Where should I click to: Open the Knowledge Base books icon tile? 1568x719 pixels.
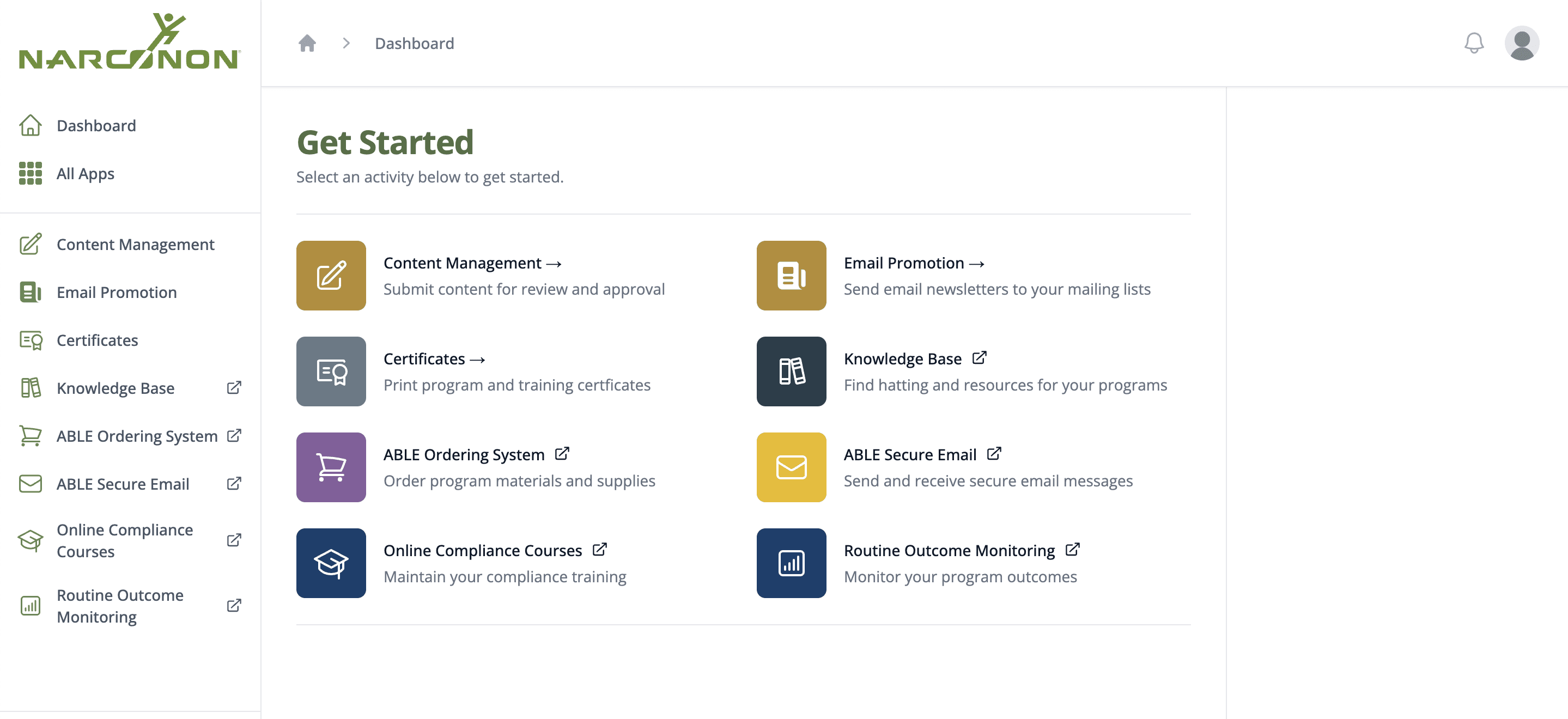point(791,371)
